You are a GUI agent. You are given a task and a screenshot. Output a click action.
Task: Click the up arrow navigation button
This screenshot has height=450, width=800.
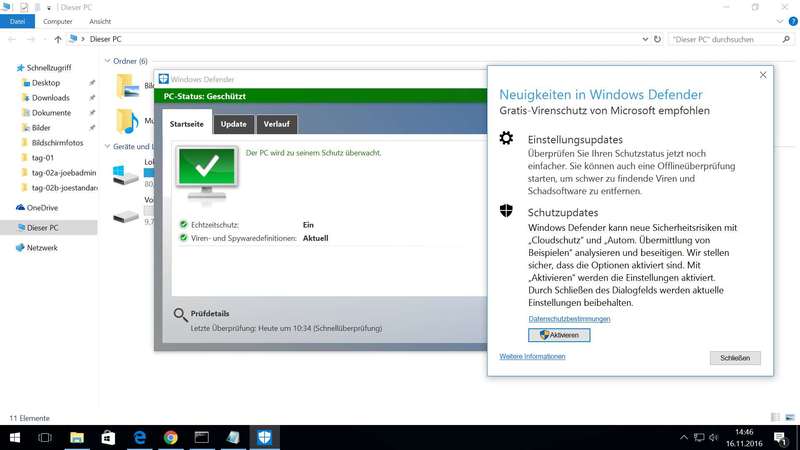(x=58, y=39)
